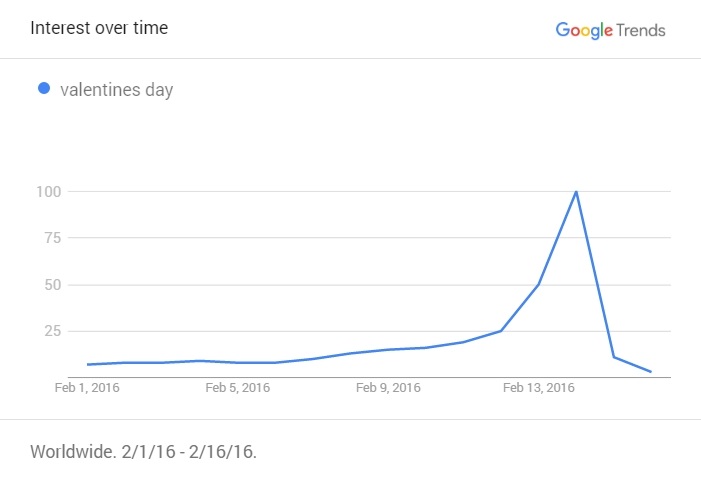Click the Feb 5, 2016 axis label
This screenshot has width=701, height=478.
coord(238,387)
